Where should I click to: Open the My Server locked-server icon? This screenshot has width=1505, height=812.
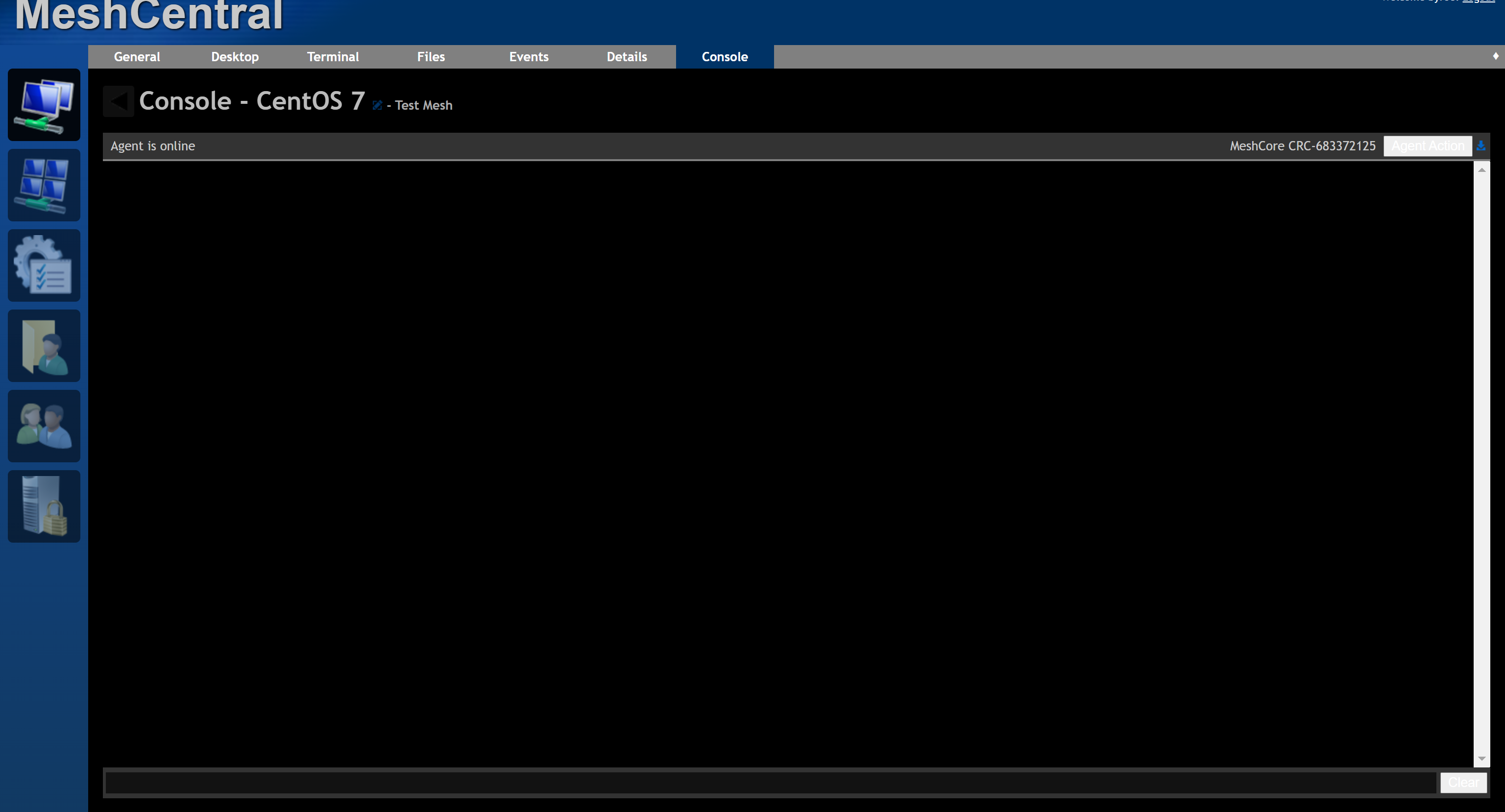(44, 506)
